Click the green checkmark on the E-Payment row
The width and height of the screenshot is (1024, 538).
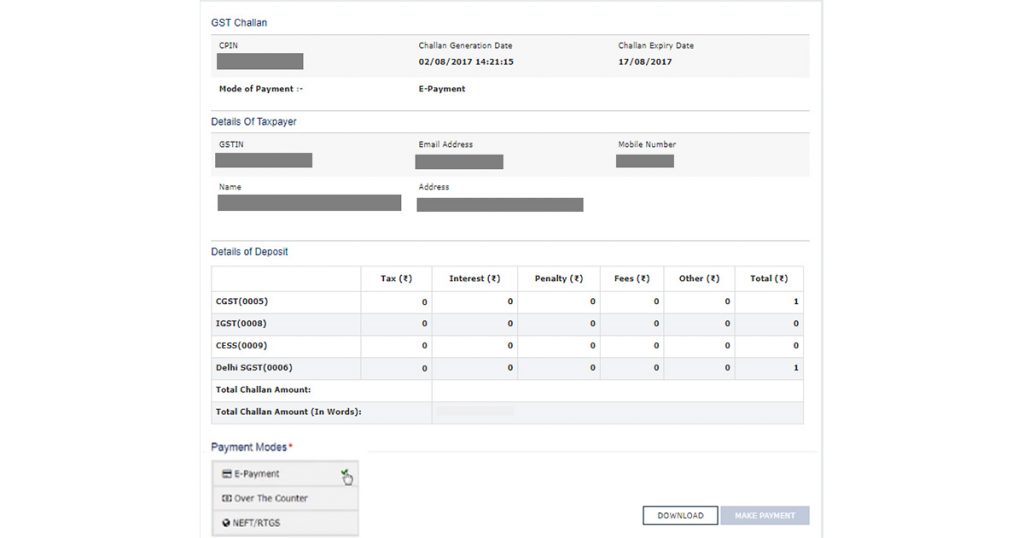click(344, 473)
